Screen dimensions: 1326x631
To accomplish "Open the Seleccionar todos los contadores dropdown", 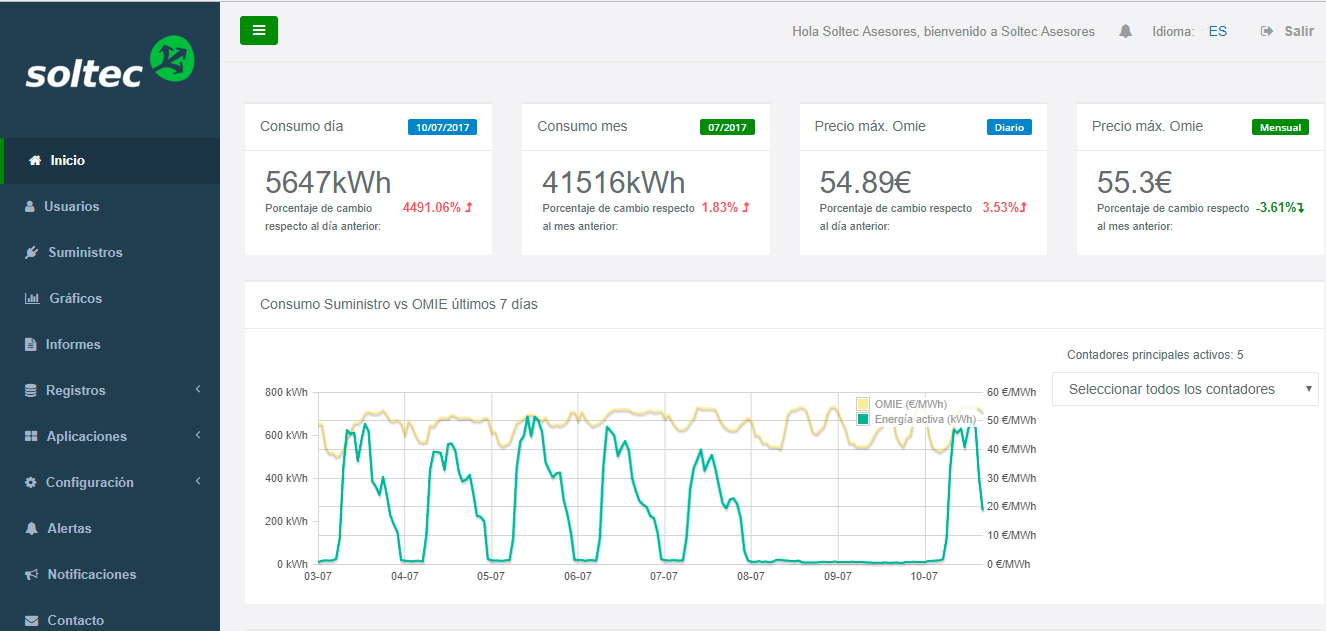I will (x=1185, y=389).
